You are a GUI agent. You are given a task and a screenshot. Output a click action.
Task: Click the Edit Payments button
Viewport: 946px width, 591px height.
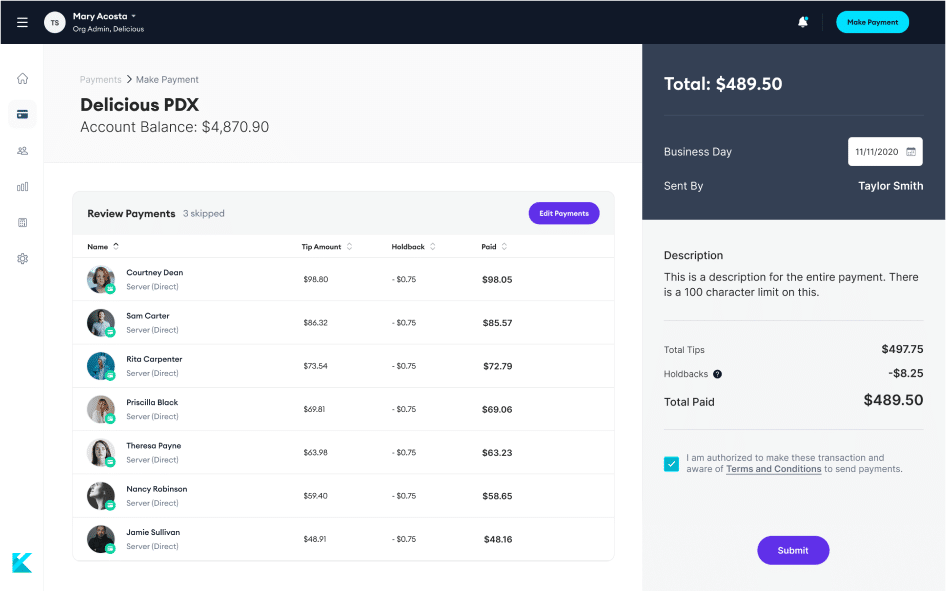click(564, 213)
